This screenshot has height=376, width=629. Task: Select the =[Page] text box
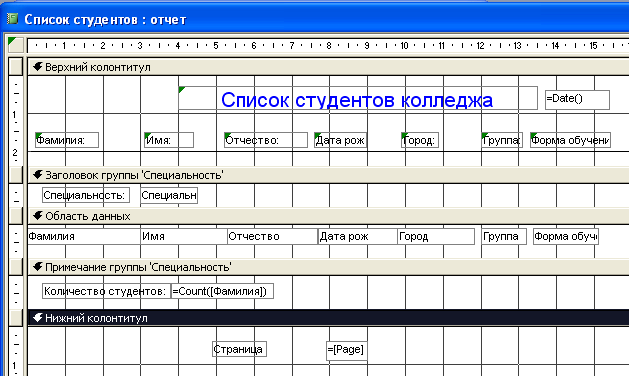pyautogui.click(x=347, y=350)
